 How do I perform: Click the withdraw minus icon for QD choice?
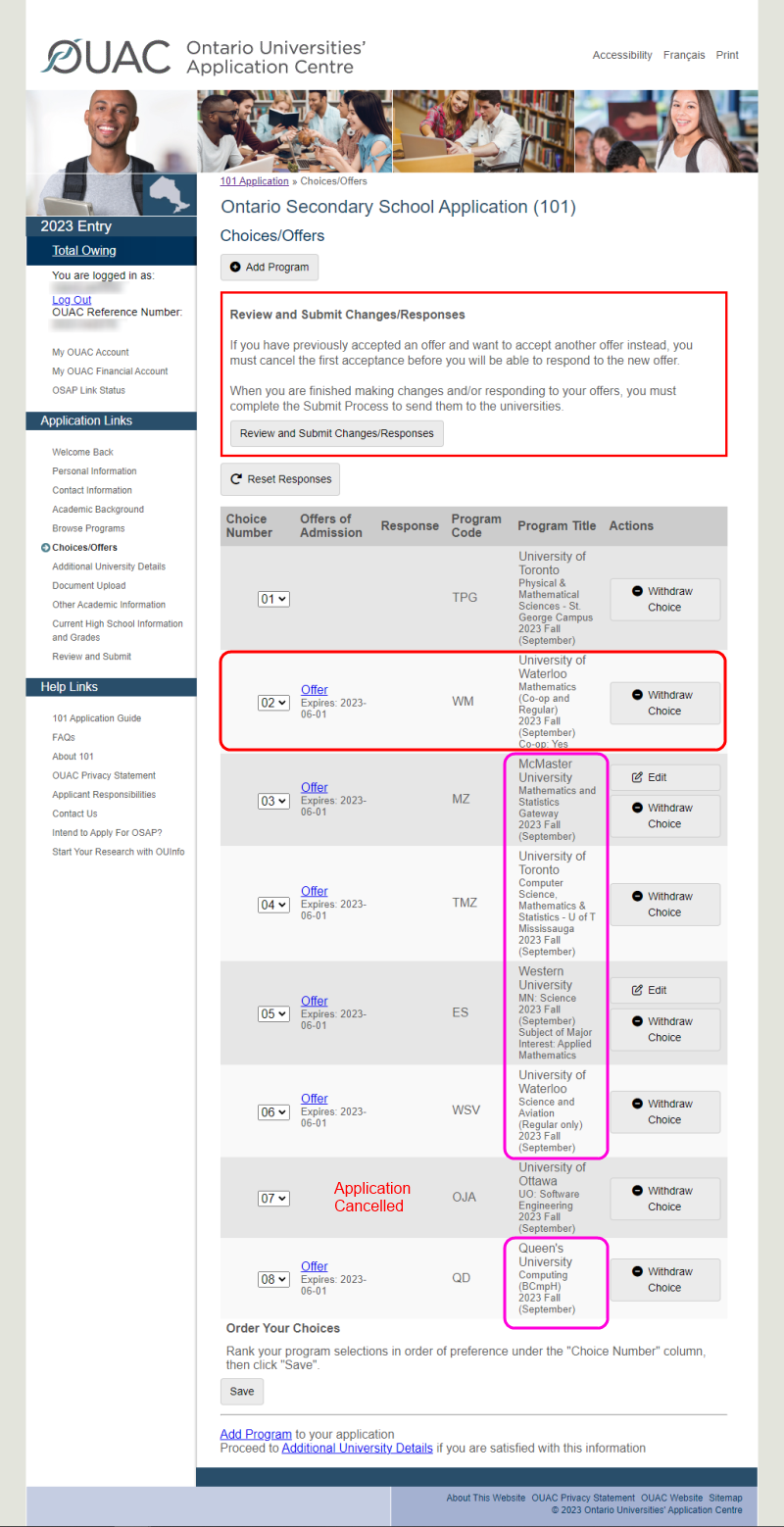[x=637, y=1271]
